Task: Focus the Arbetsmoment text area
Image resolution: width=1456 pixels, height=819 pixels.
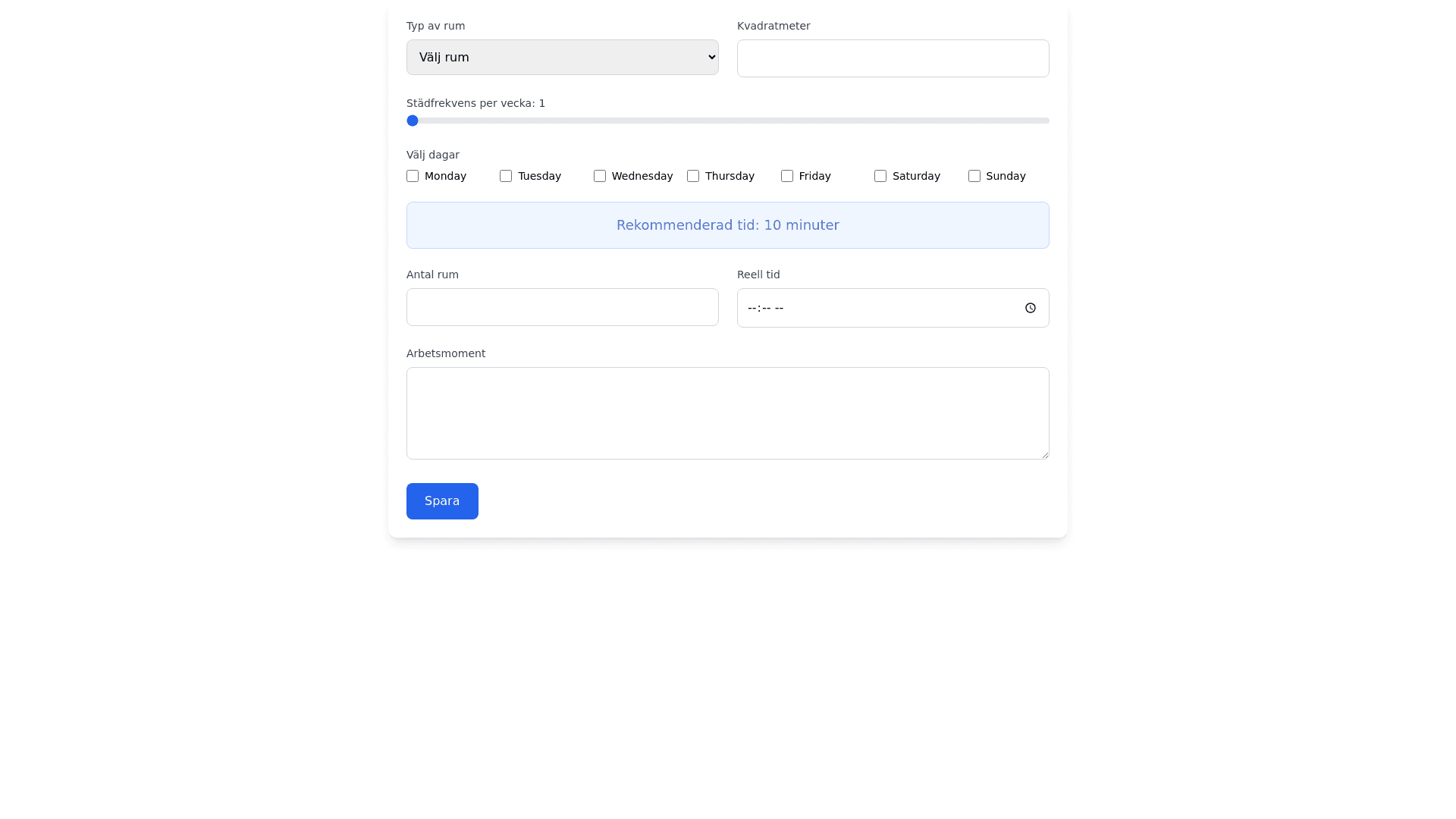Action: point(727,413)
